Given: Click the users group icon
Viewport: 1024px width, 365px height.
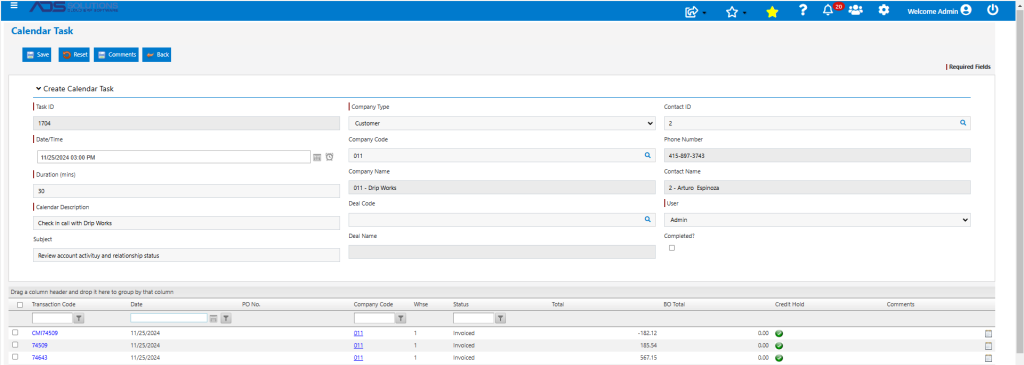Looking at the screenshot, I should pos(855,10).
